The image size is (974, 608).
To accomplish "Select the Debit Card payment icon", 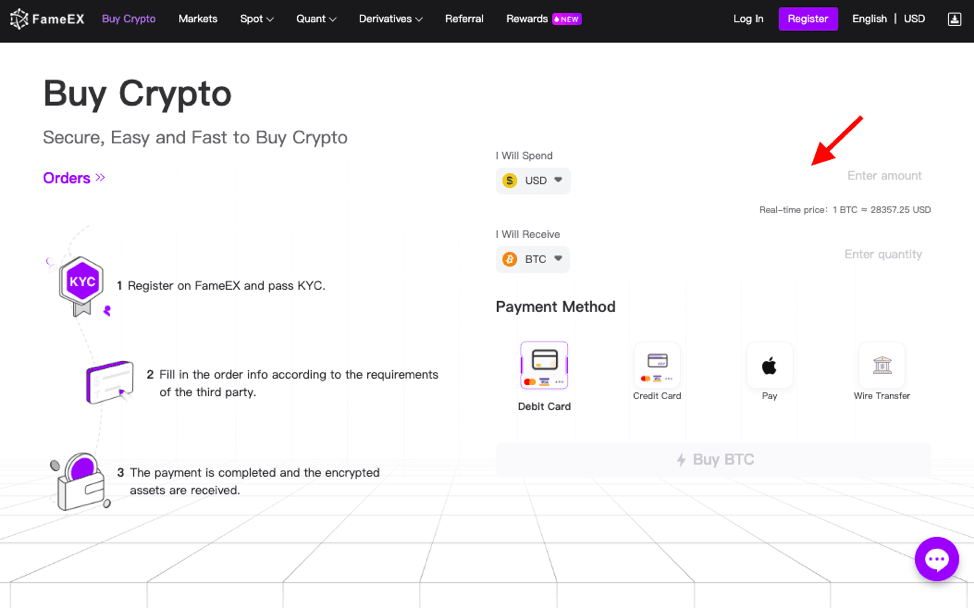I will pyautogui.click(x=544, y=366).
